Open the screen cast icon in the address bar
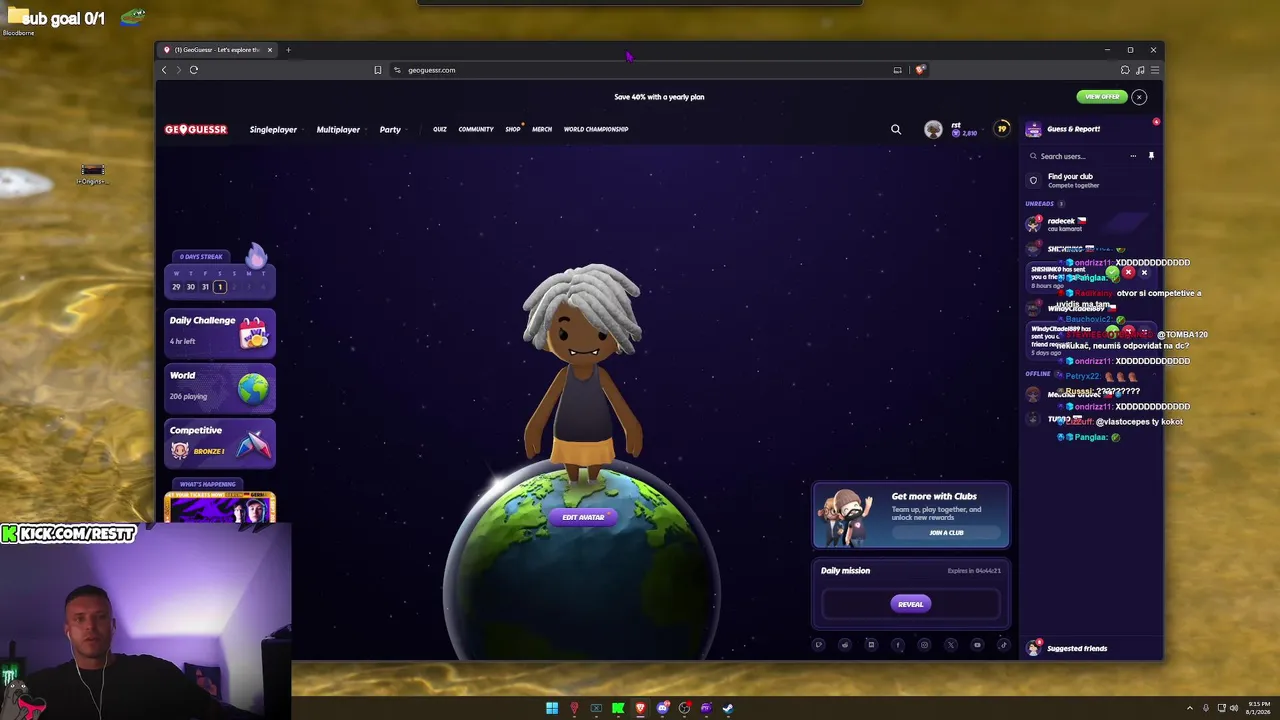The width and height of the screenshot is (1280, 720). pyautogui.click(x=897, y=70)
